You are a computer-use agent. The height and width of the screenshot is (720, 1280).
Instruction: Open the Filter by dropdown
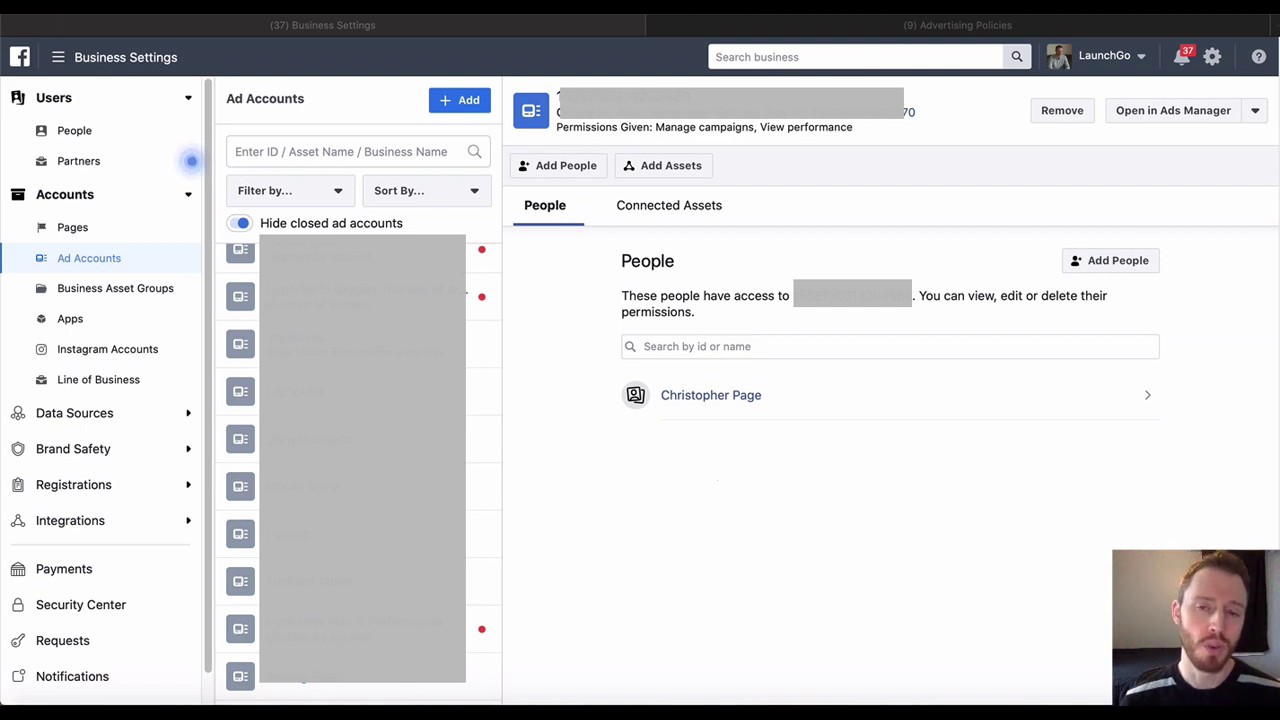290,191
